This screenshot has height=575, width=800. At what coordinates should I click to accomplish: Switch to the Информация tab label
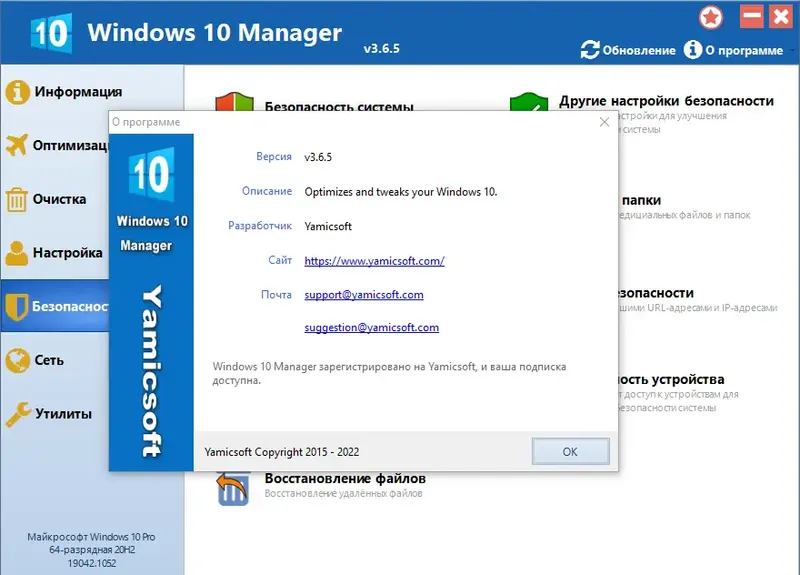(78, 92)
